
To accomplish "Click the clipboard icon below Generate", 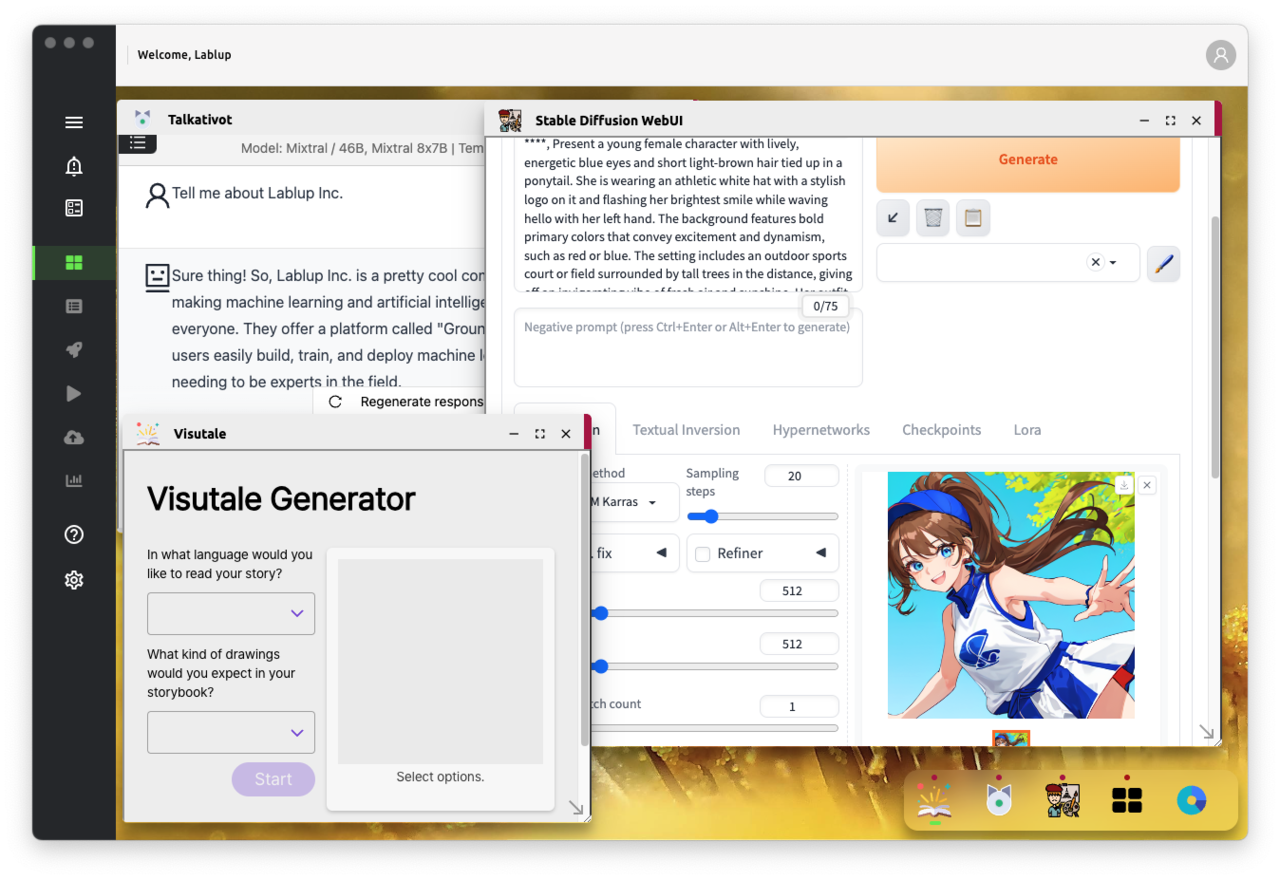I will click(x=973, y=217).
